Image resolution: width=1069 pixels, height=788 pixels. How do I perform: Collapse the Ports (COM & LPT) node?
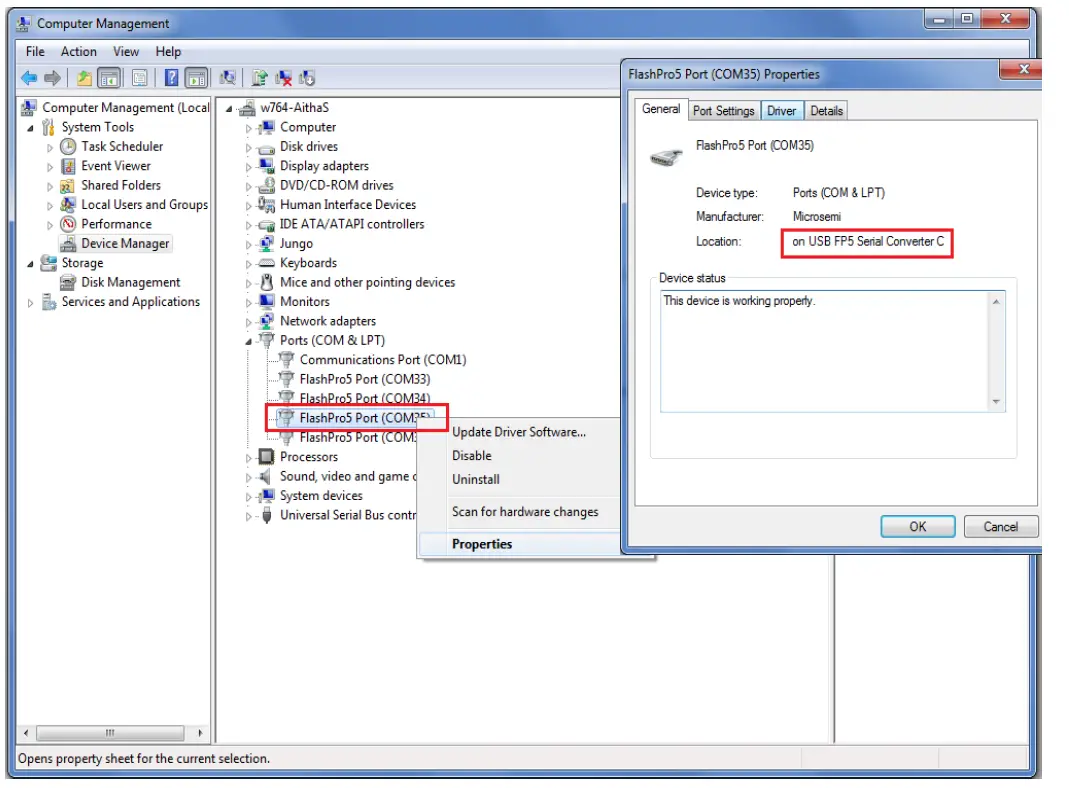pos(248,340)
